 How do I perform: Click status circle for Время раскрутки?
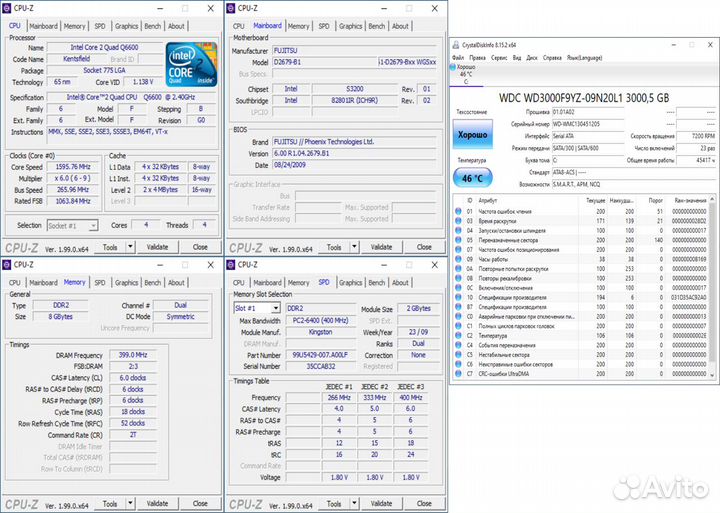click(x=458, y=221)
